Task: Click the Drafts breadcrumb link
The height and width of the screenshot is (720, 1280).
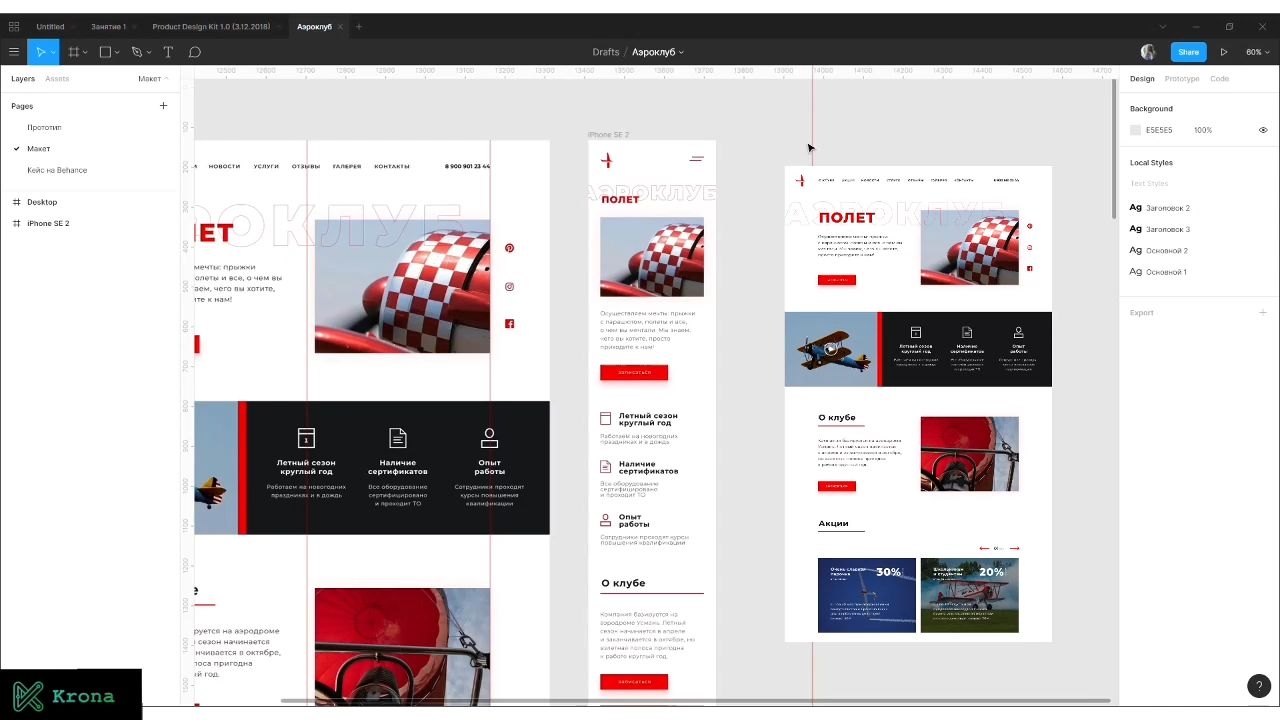Action: coord(606,52)
